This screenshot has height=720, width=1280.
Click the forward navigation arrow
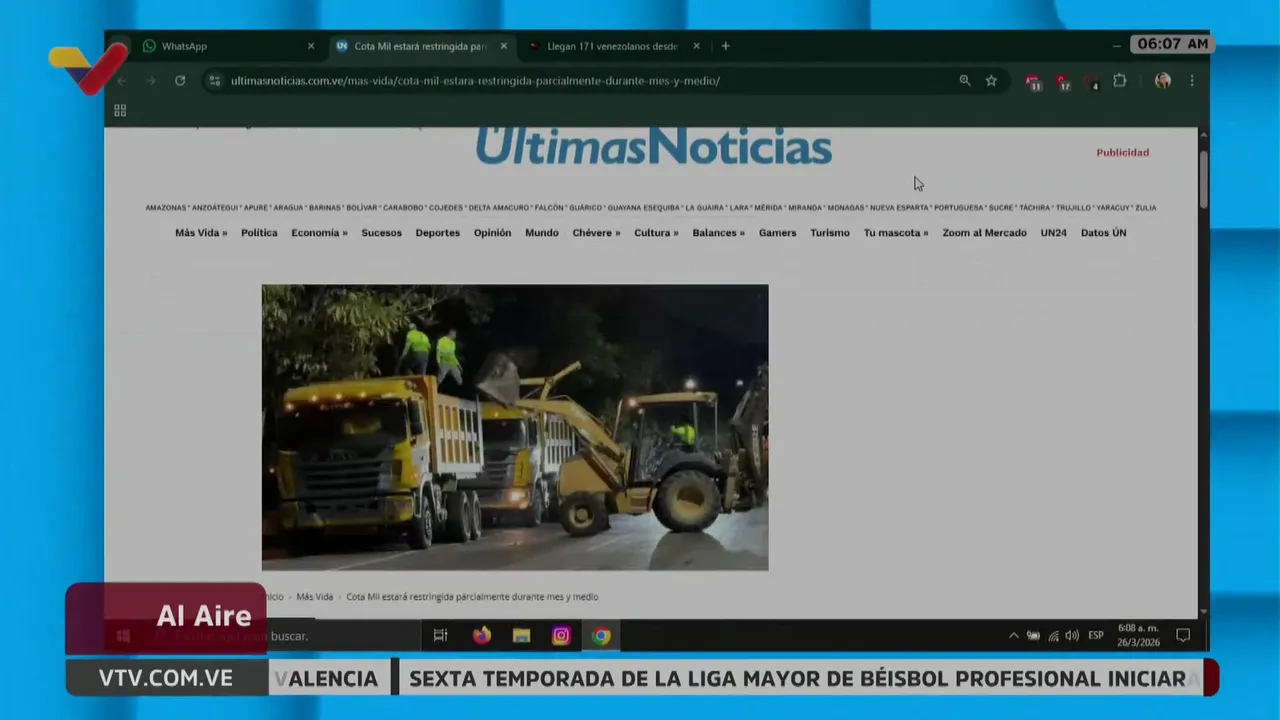pos(151,81)
